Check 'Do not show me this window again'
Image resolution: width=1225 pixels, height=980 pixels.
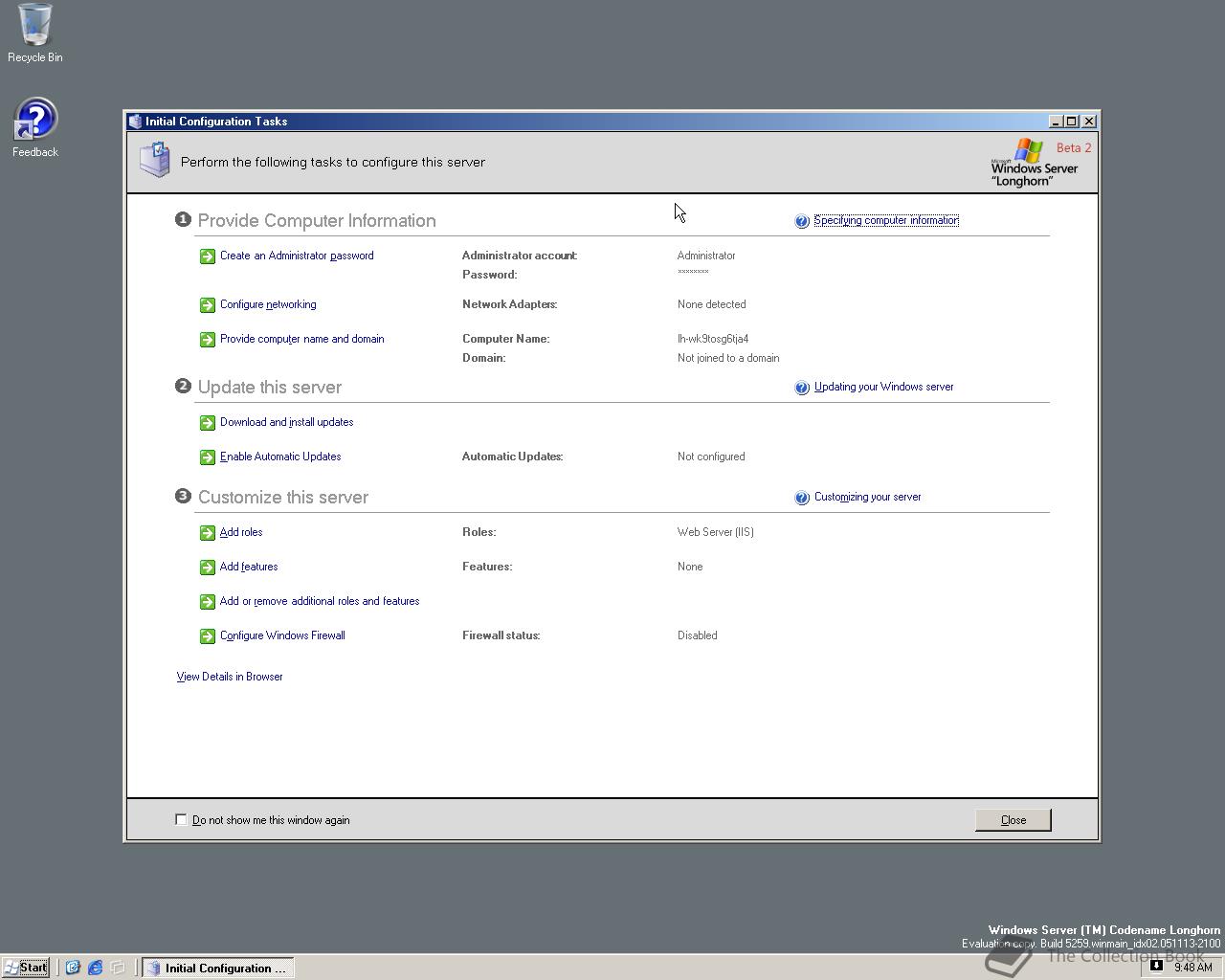click(181, 819)
